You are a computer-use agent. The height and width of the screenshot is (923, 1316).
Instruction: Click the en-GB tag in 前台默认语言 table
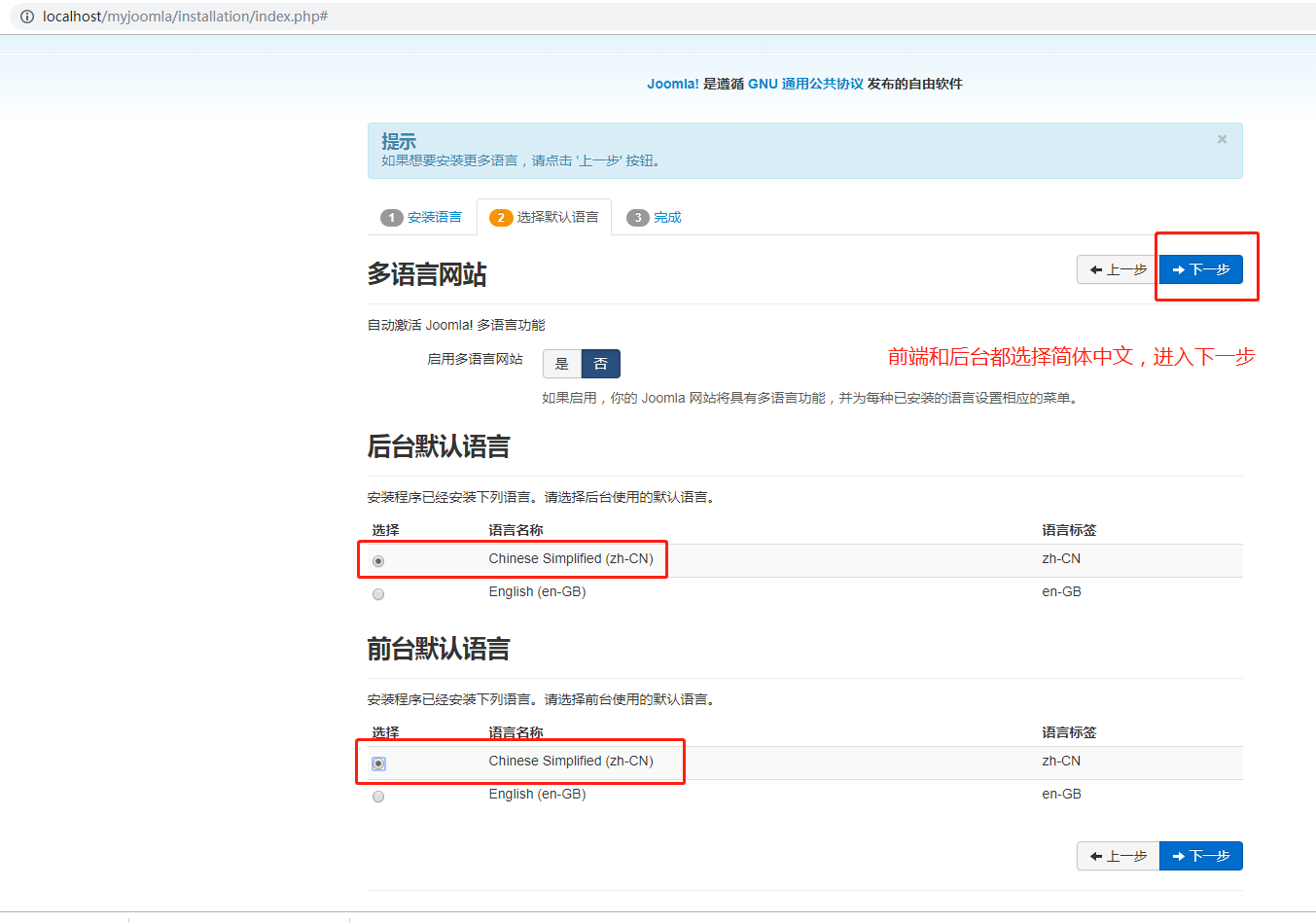click(x=1061, y=794)
